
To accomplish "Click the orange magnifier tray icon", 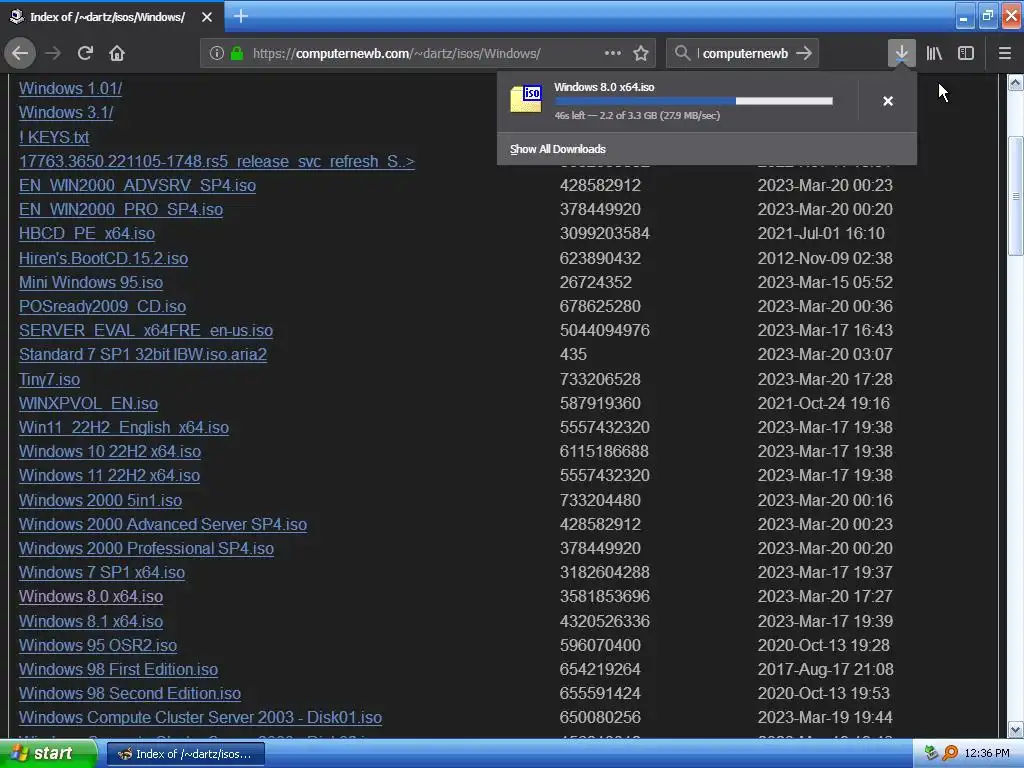I will [x=950, y=754].
